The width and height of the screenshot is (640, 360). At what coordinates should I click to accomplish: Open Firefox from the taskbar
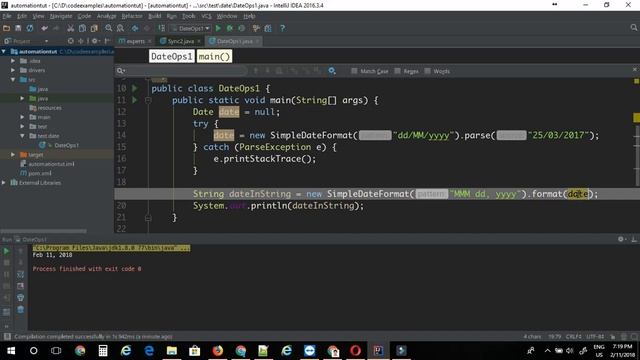pyautogui.click(x=218, y=351)
